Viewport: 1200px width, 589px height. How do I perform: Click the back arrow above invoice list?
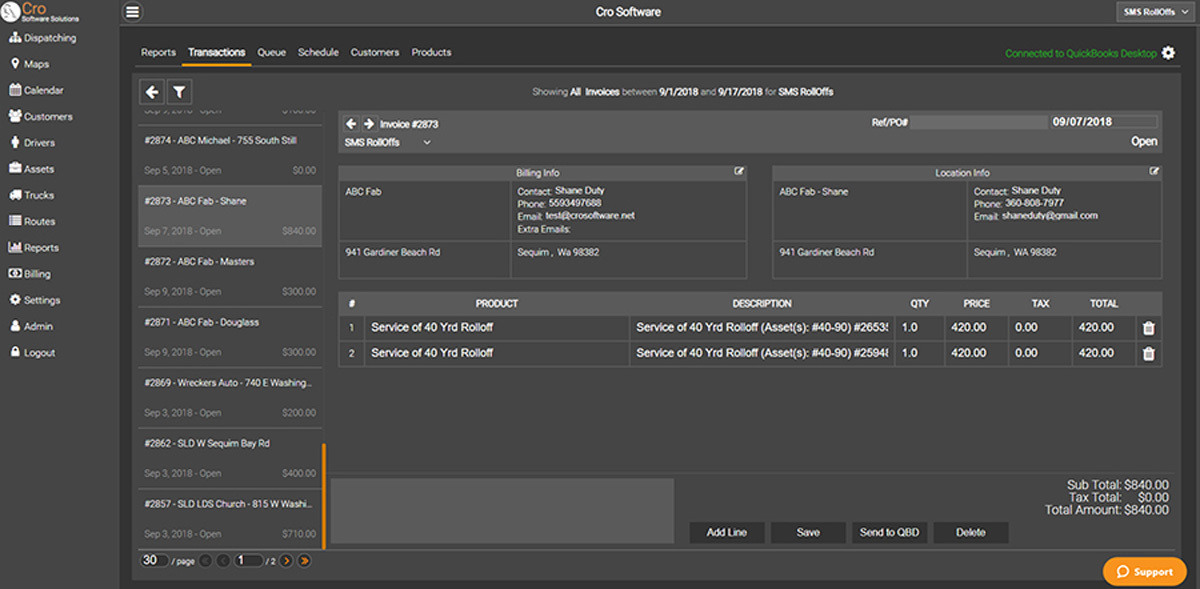(x=152, y=92)
